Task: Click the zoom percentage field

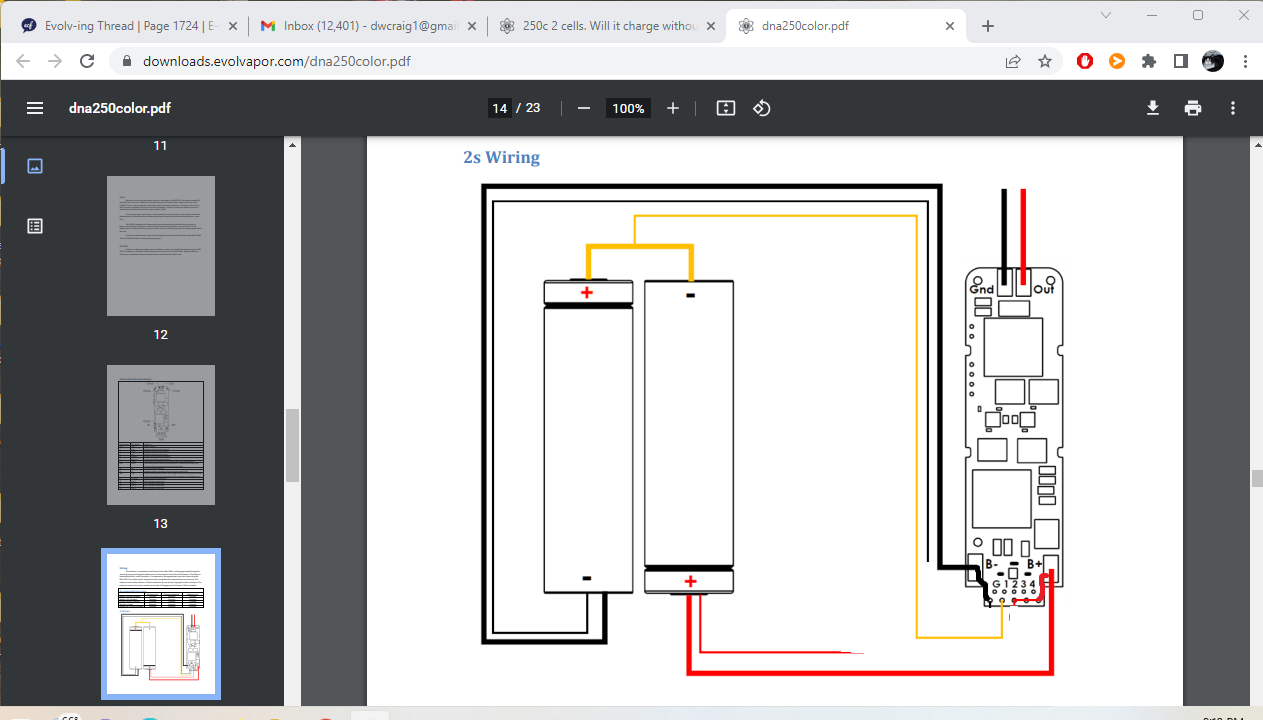Action: click(x=628, y=108)
